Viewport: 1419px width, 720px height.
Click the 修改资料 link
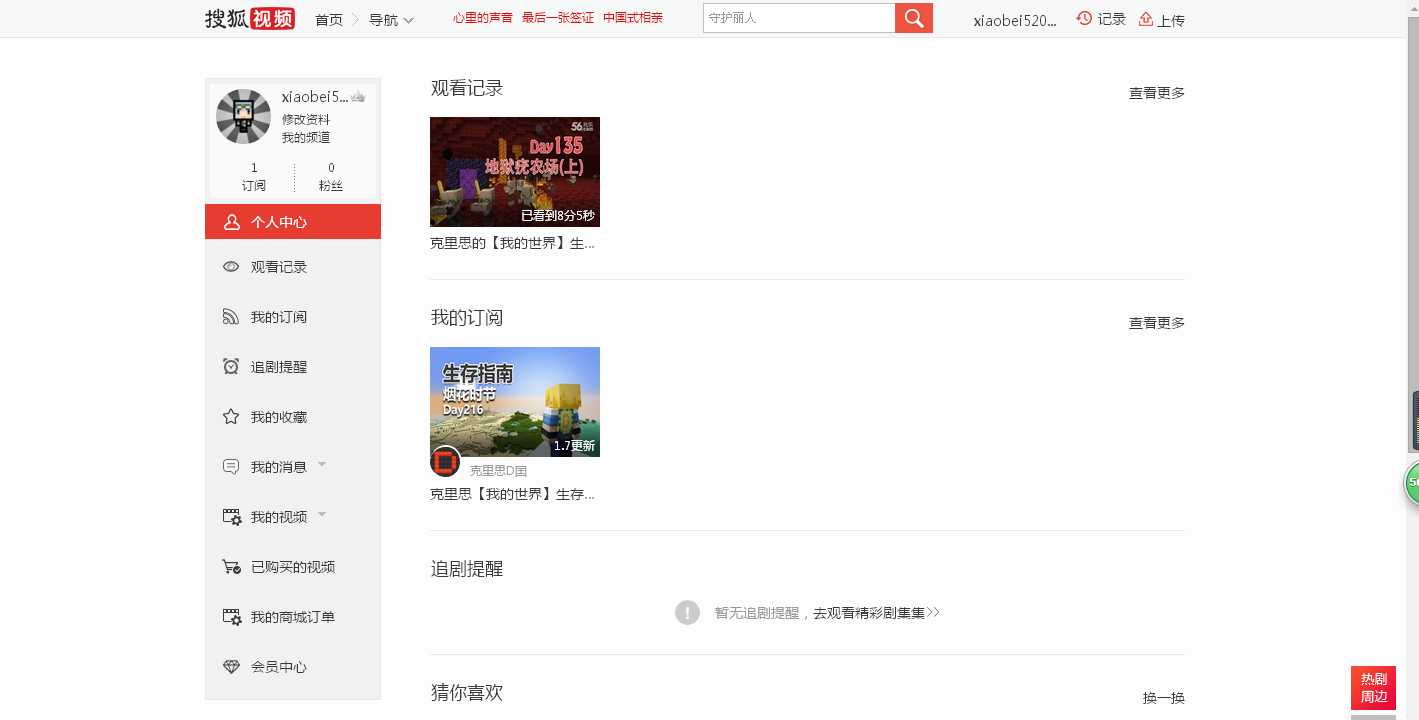click(306, 119)
